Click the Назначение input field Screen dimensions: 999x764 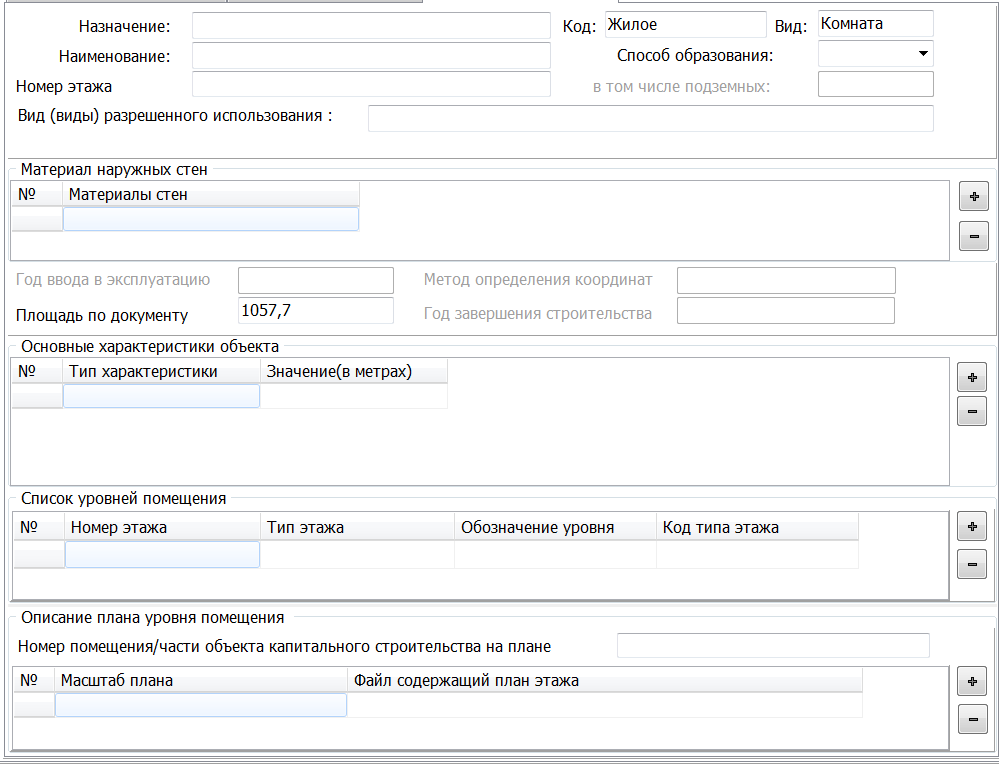tap(371, 26)
